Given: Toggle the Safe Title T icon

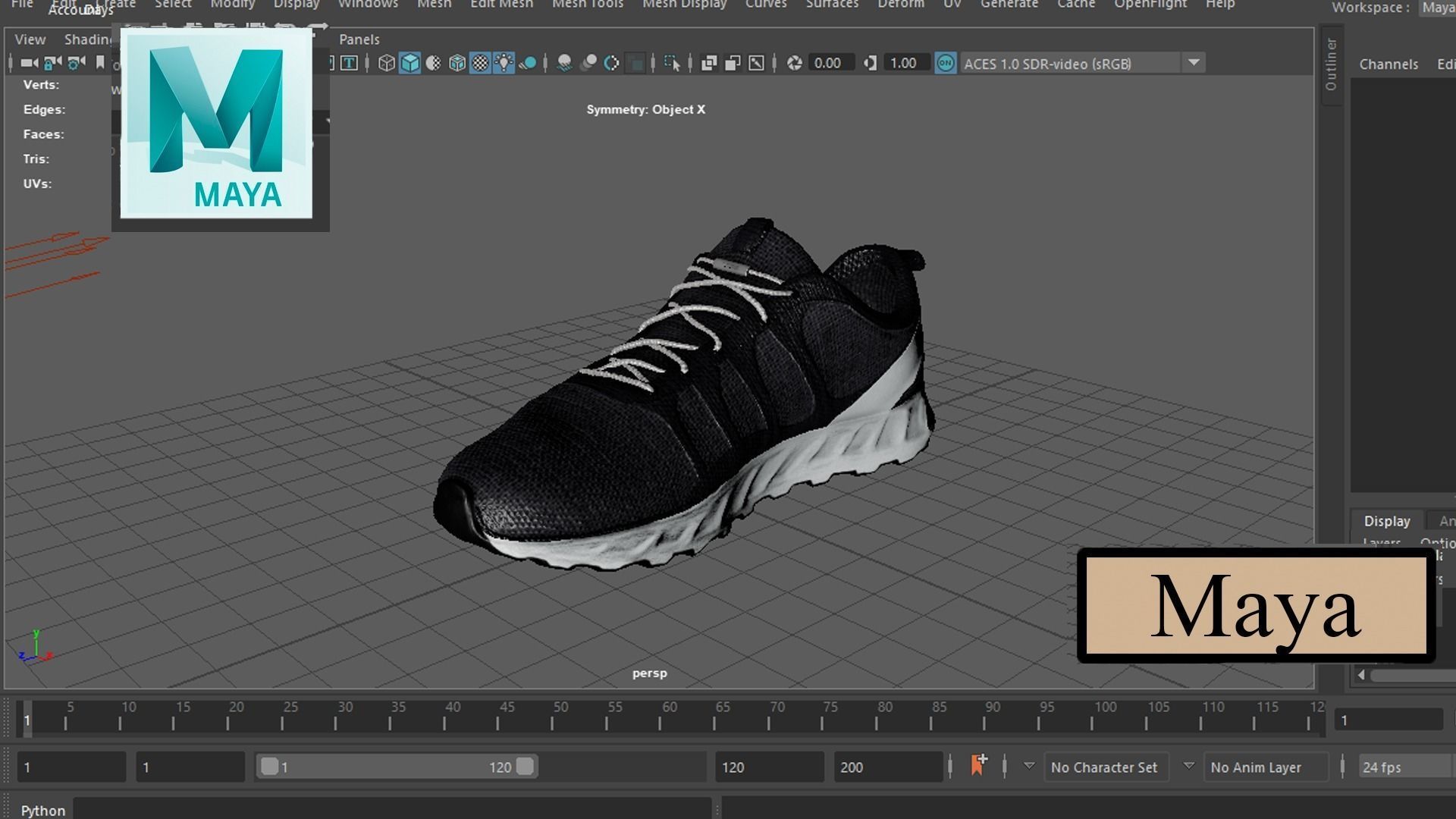Looking at the screenshot, I should (x=349, y=63).
